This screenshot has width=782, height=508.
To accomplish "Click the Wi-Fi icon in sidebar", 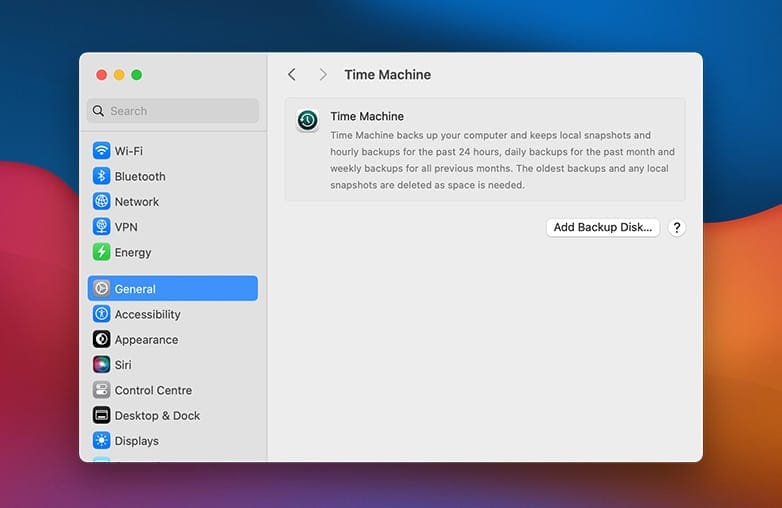I will click(101, 151).
